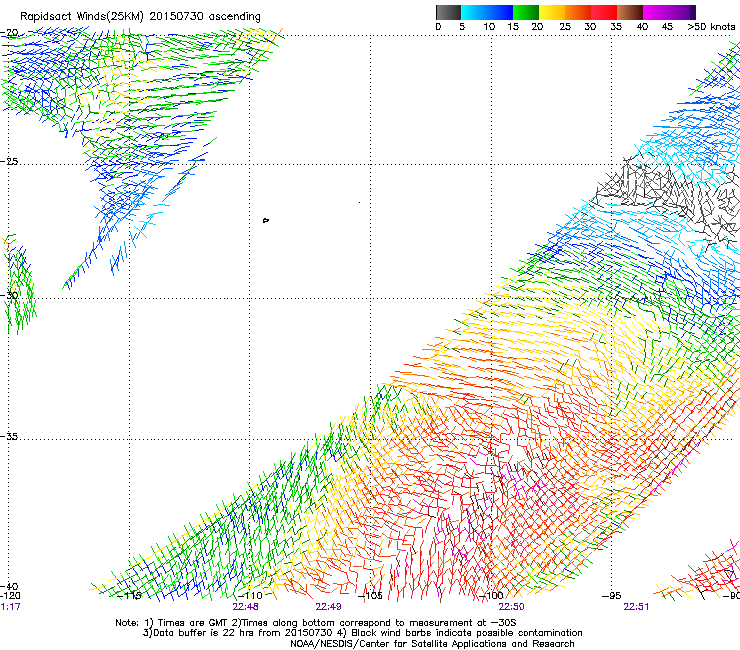Image resolution: width=740 pixels, height=650 pixels.
Task: Click the magenta 40-45 knots legend segment
Action: click(656, 12)
